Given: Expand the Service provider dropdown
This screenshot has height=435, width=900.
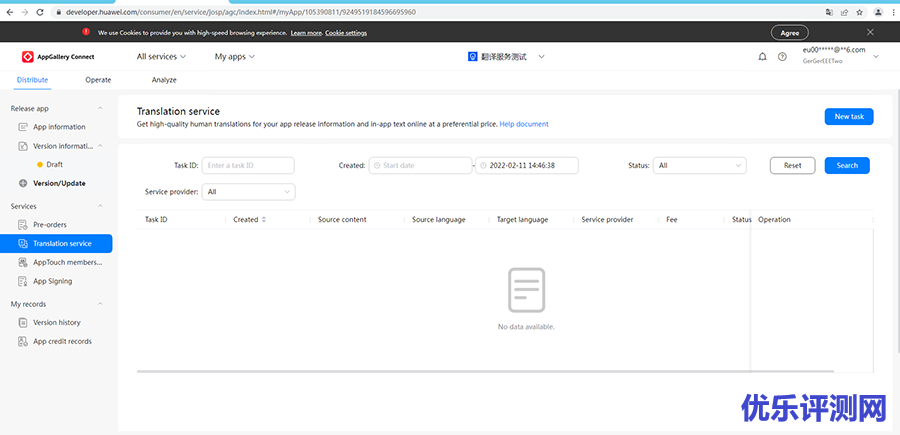Looking at the screenshot, I should click(x=248, y=191).
